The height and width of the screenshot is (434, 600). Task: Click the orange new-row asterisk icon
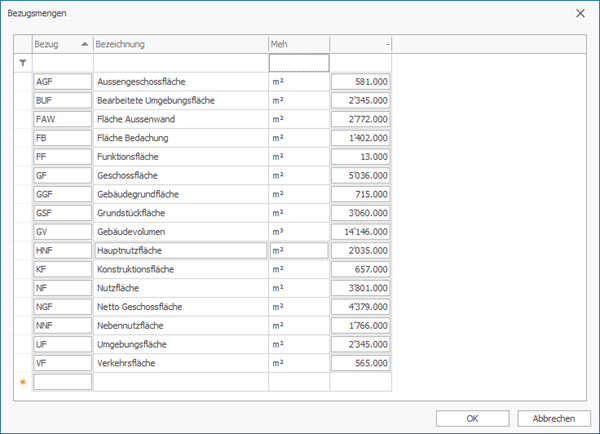coord(23,382)
